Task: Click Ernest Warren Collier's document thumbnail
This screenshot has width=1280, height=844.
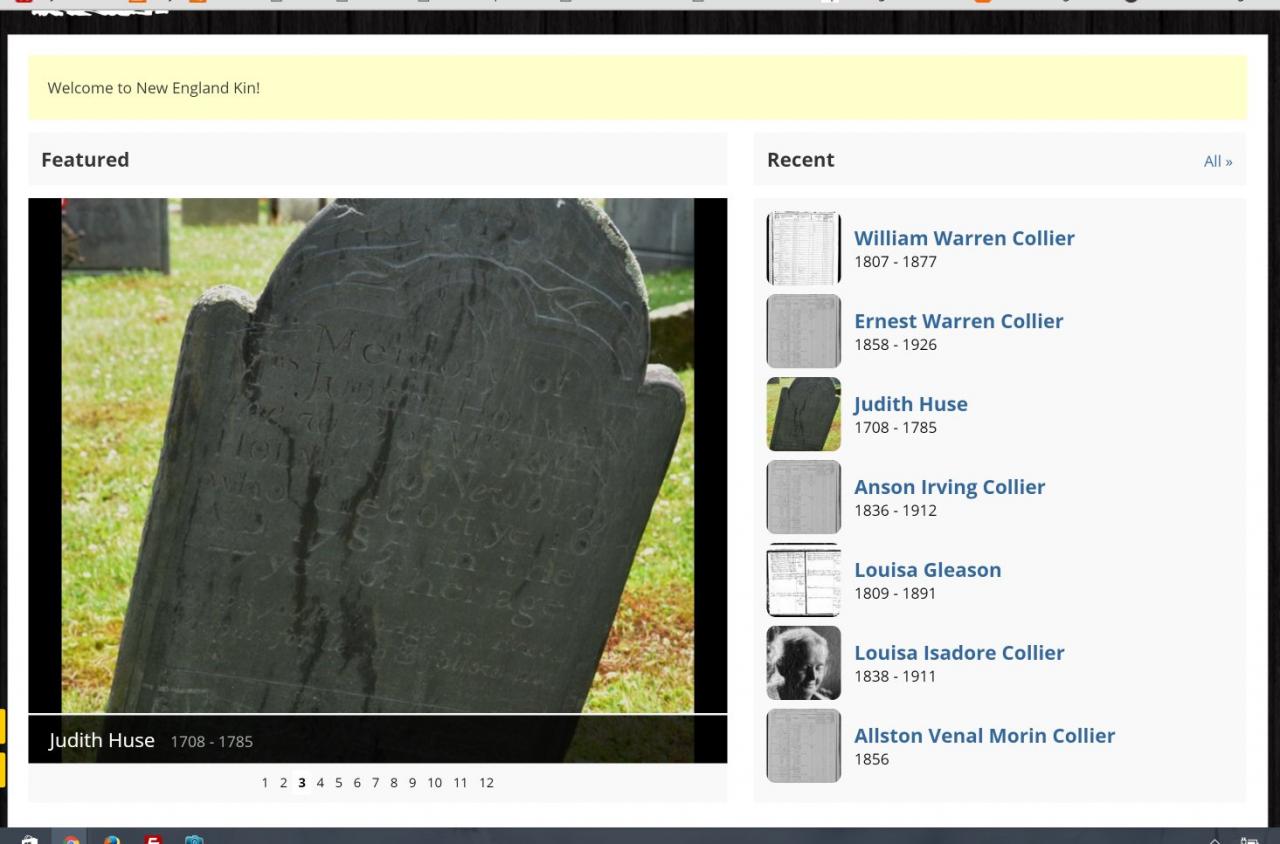Action: pos(803,331)
